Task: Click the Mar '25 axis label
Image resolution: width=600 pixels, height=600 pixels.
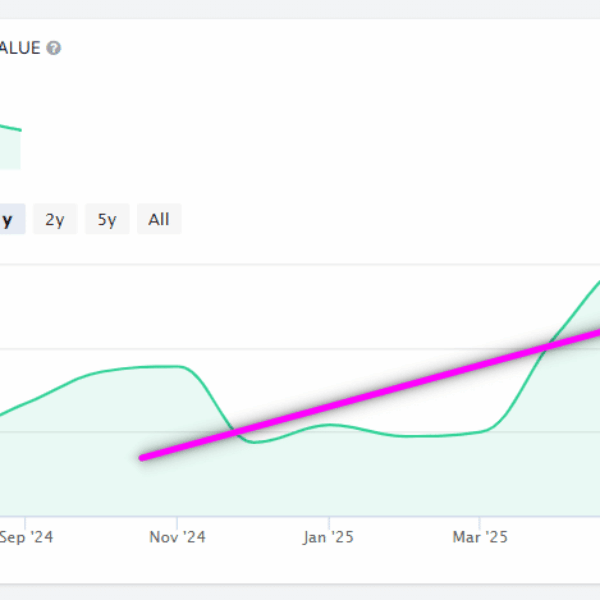Action: [480, 537]
